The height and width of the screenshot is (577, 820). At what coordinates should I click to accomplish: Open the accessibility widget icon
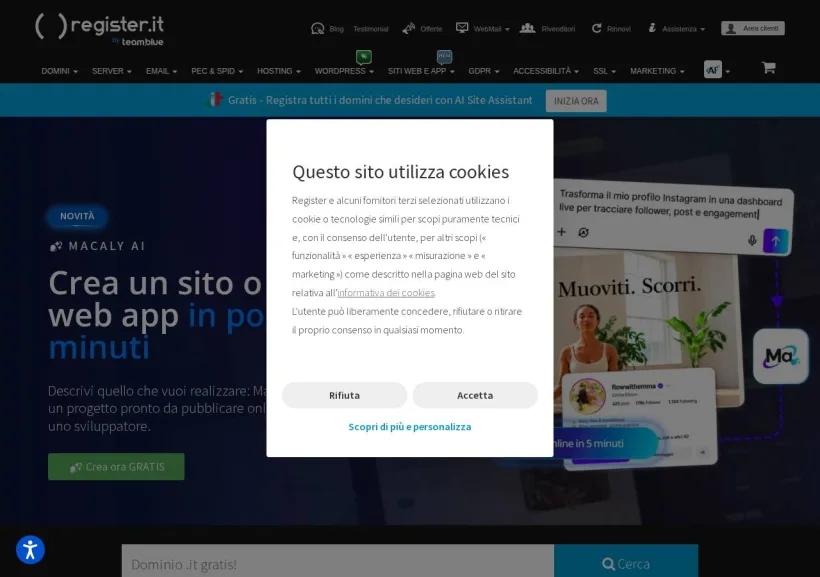tap(30, 550)
